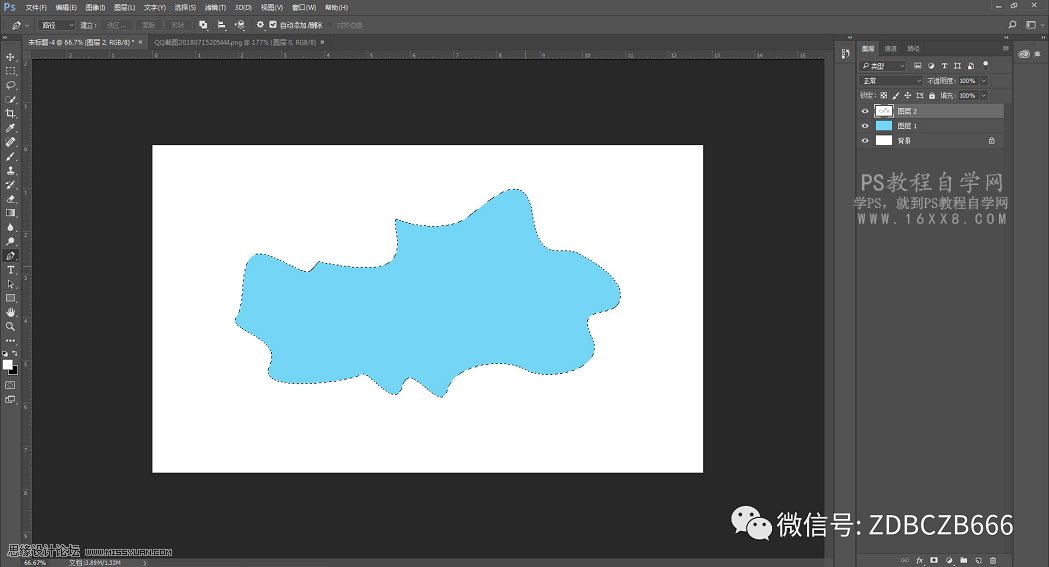Select the Clone Stamp tool
Screen dimensions: 1049x567
[10, 171]
